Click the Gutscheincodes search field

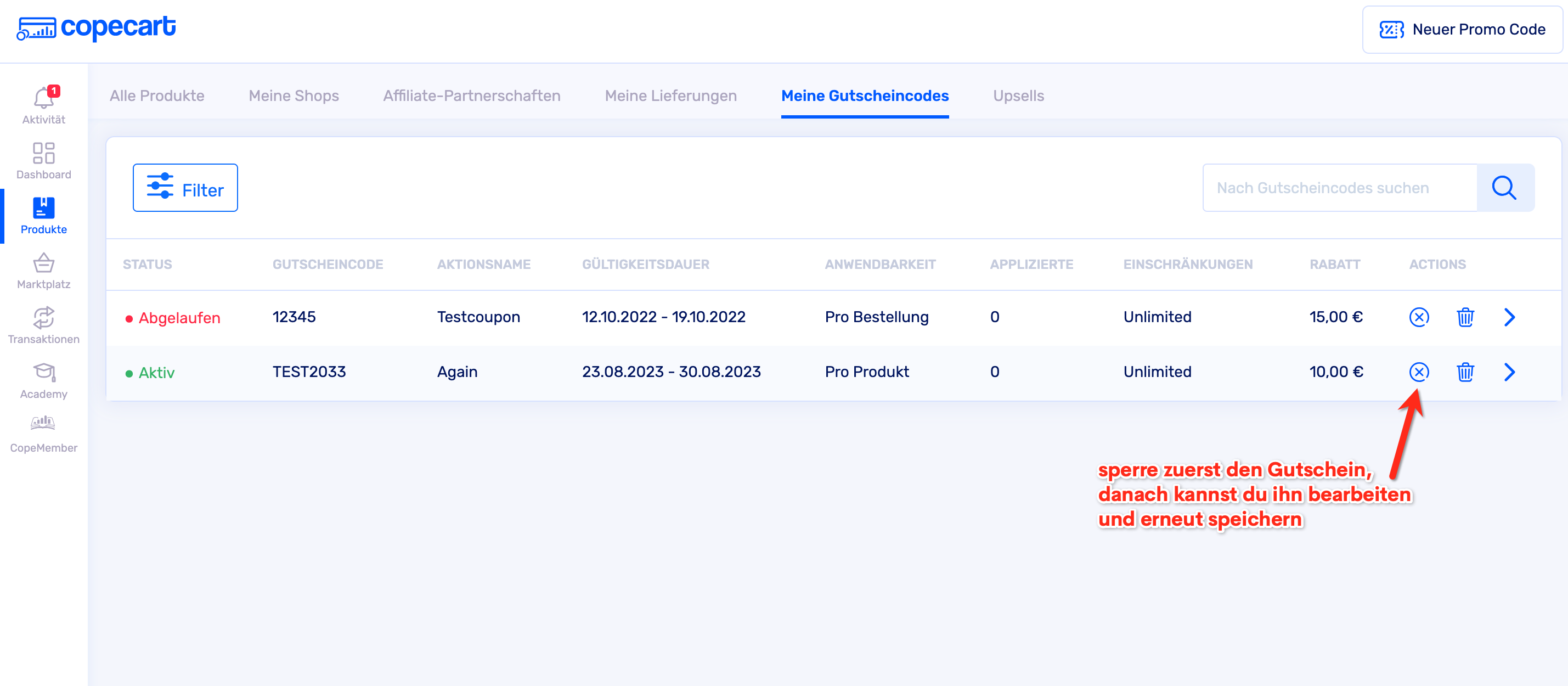(x=1339, y=188)
